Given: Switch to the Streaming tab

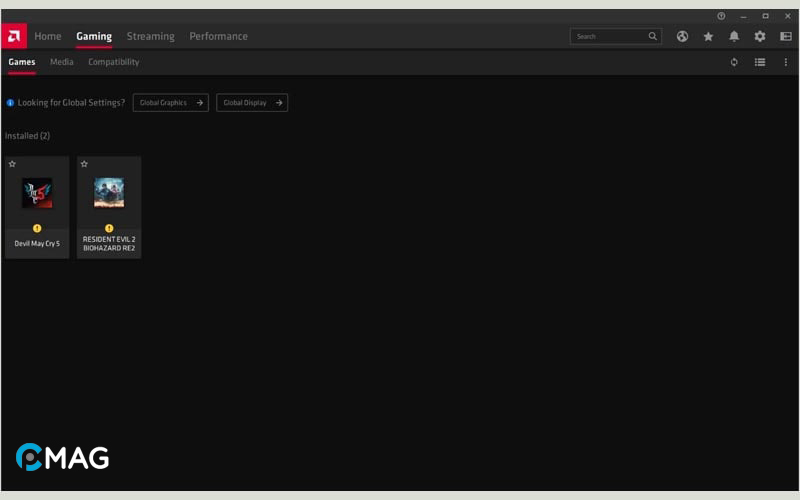Looking at the screenshot, I should coord(150,36).
